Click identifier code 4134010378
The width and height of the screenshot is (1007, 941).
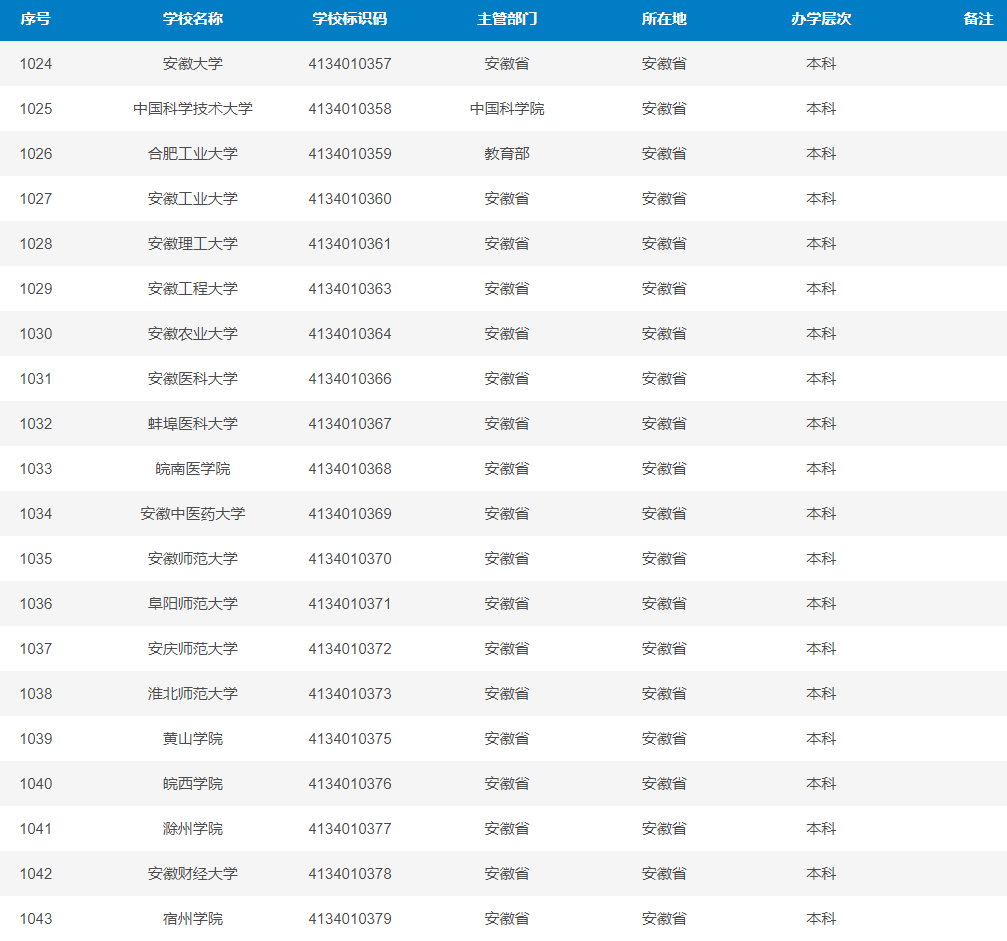pos(350,874)
